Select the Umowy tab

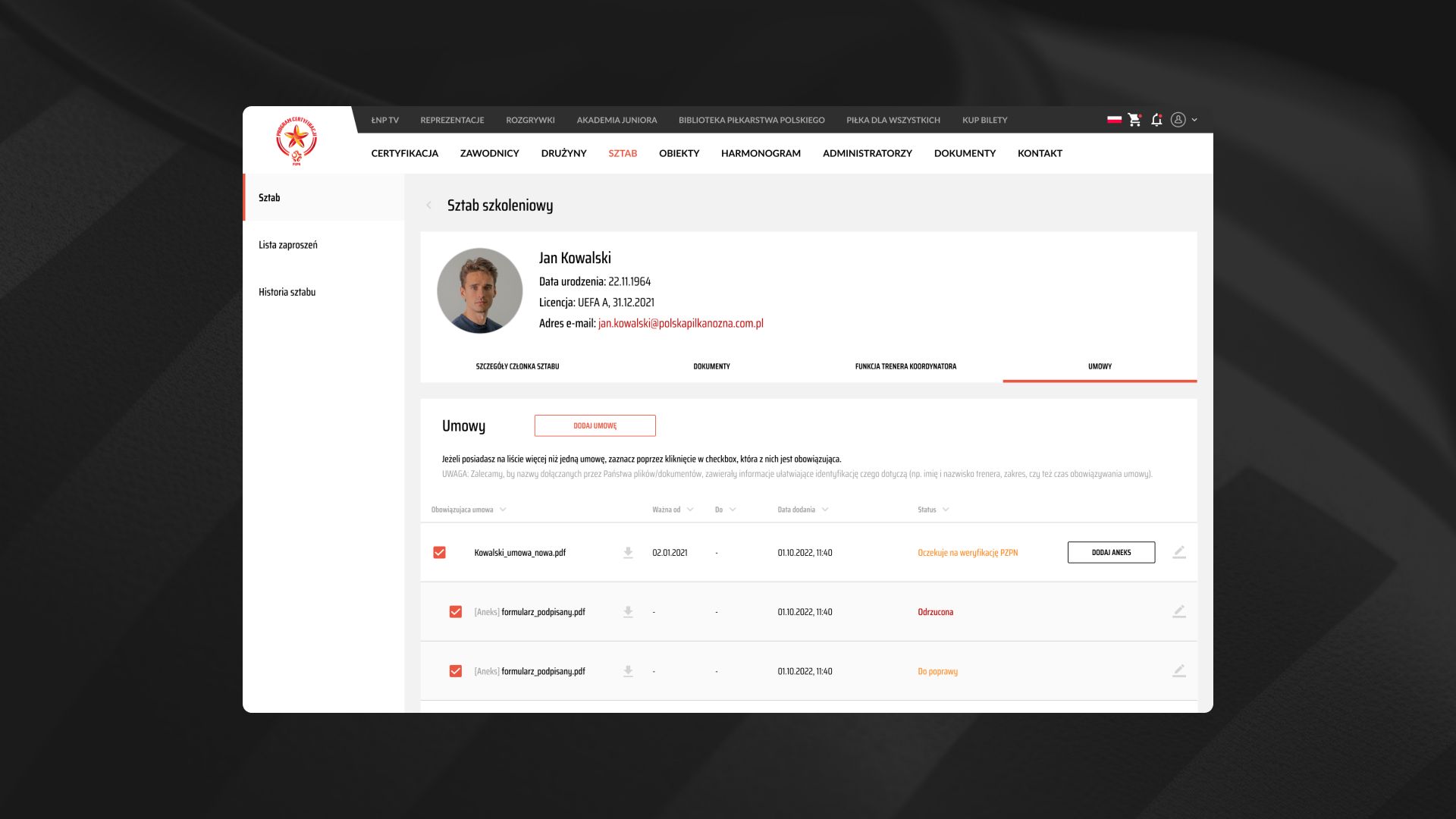(x=1100, y=366)
